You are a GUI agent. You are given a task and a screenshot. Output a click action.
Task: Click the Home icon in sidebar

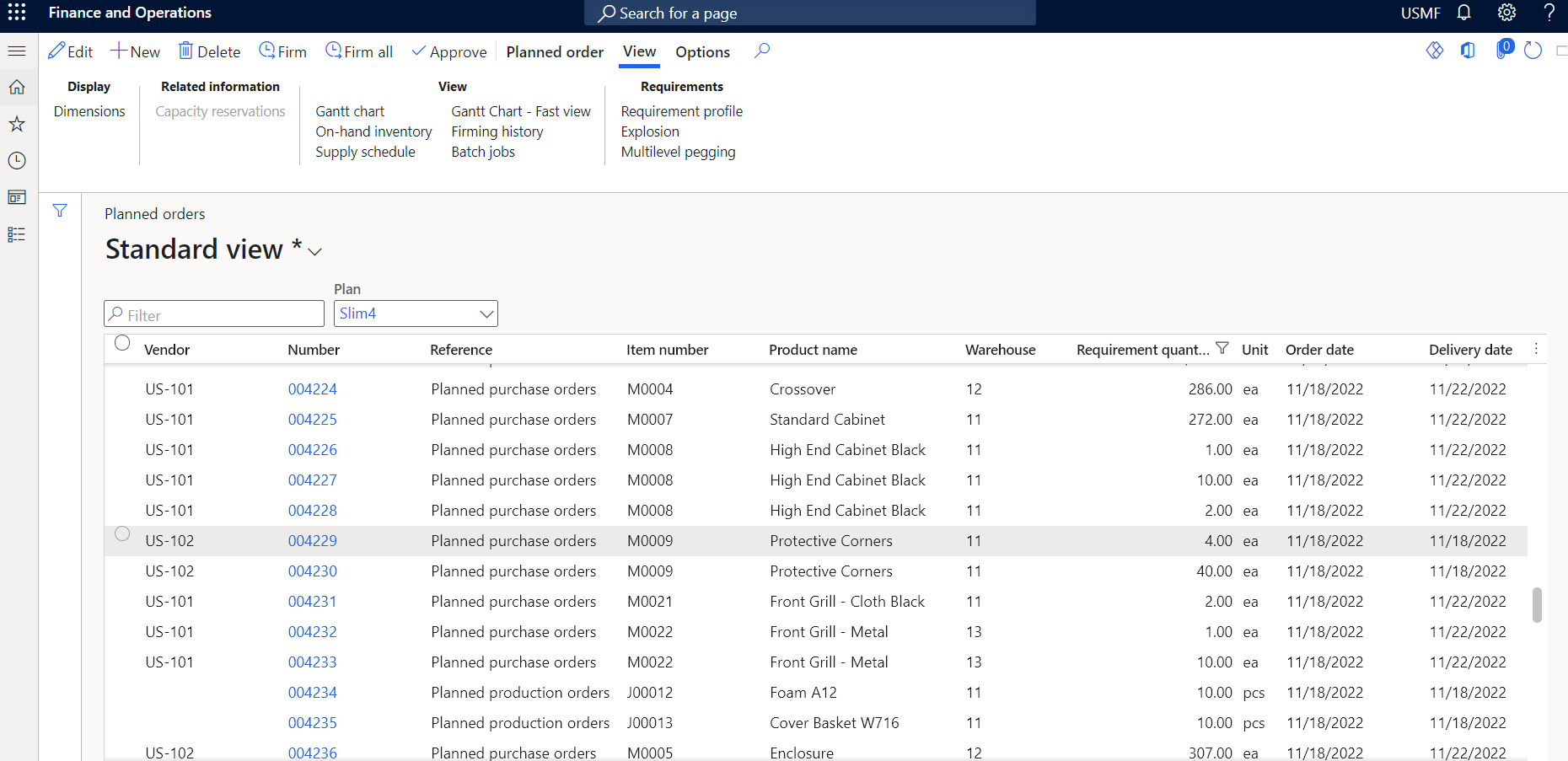click(x=17, y=88)
